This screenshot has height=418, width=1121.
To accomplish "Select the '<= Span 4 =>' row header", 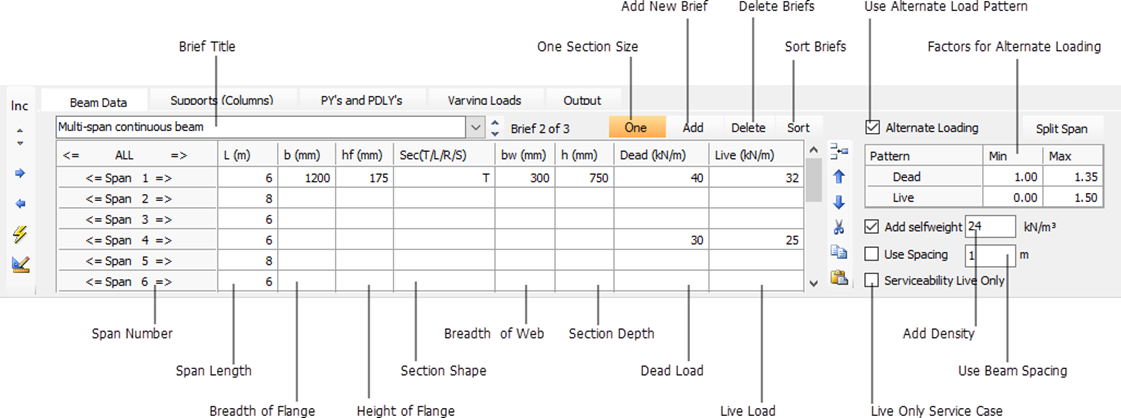I will 136,241.
